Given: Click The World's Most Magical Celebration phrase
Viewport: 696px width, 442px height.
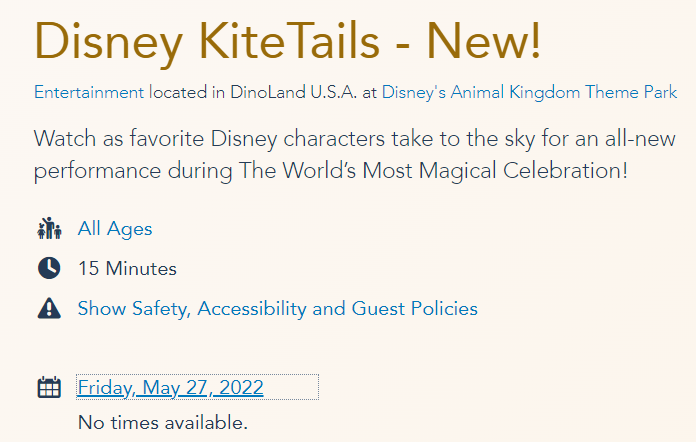Looking at the screenshot, I should click(x=432, y=171).
